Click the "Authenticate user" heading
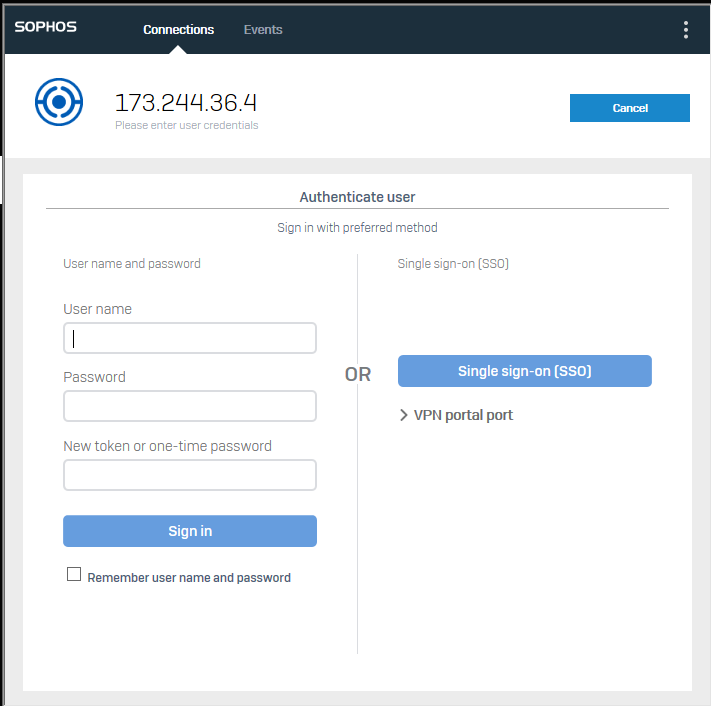 (x=357, y=197)
